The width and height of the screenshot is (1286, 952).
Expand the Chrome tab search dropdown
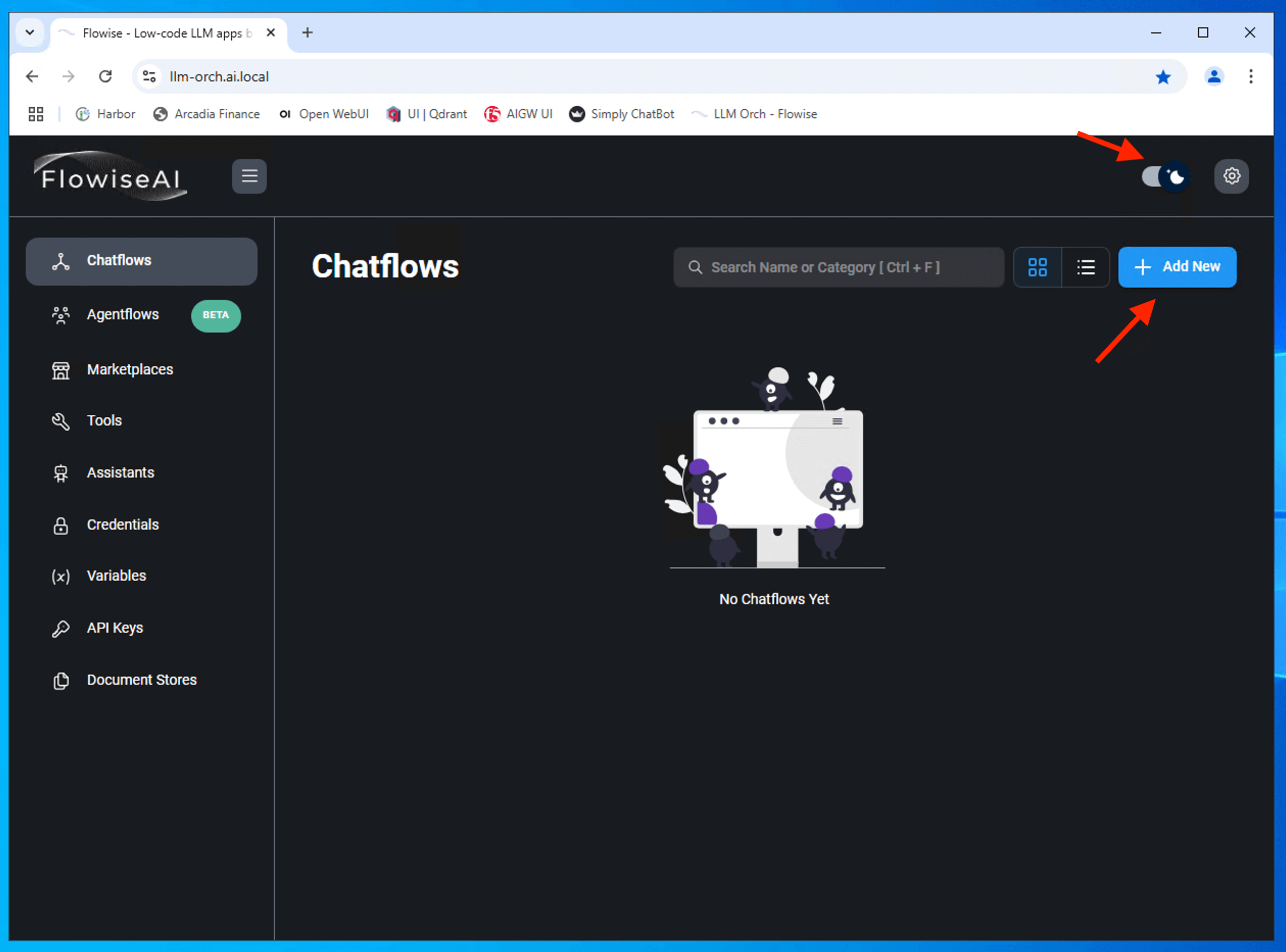(x=30, y=32)
